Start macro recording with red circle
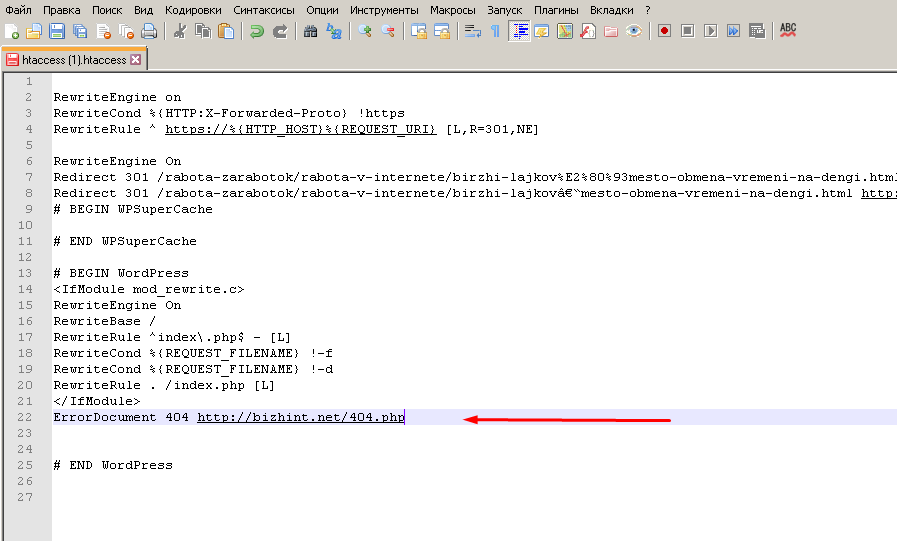 (x=664, y=31)
